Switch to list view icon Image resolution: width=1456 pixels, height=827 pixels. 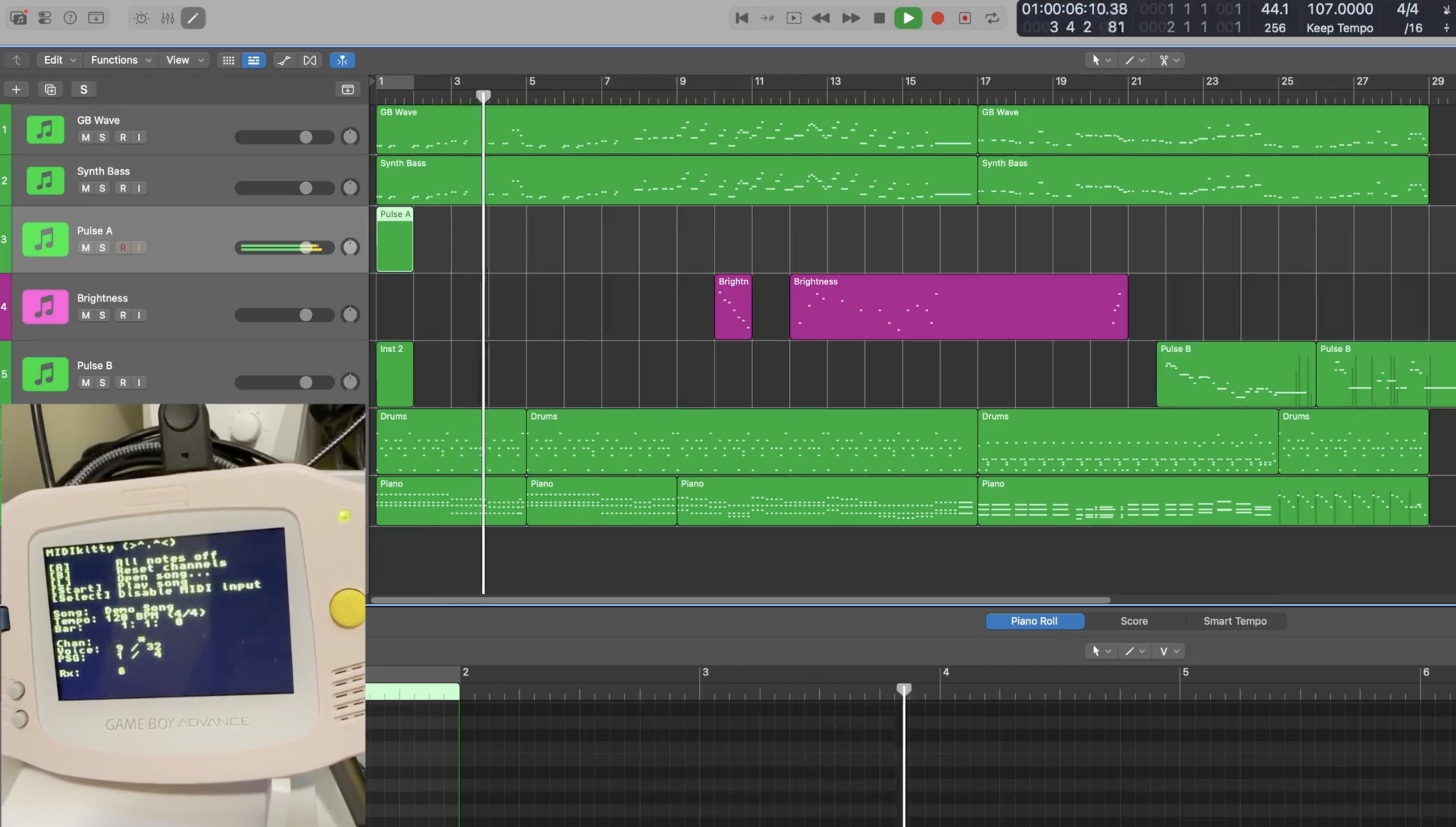click(254, 60)
